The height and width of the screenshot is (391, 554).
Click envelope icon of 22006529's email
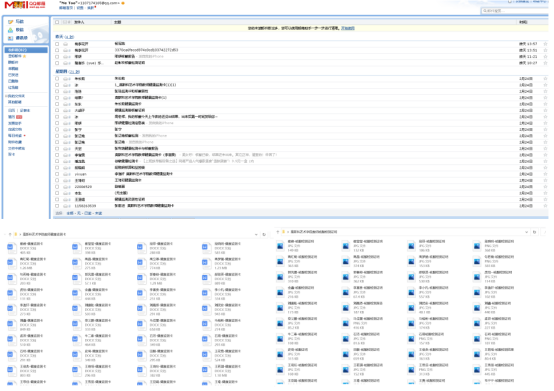click(66, 187)
